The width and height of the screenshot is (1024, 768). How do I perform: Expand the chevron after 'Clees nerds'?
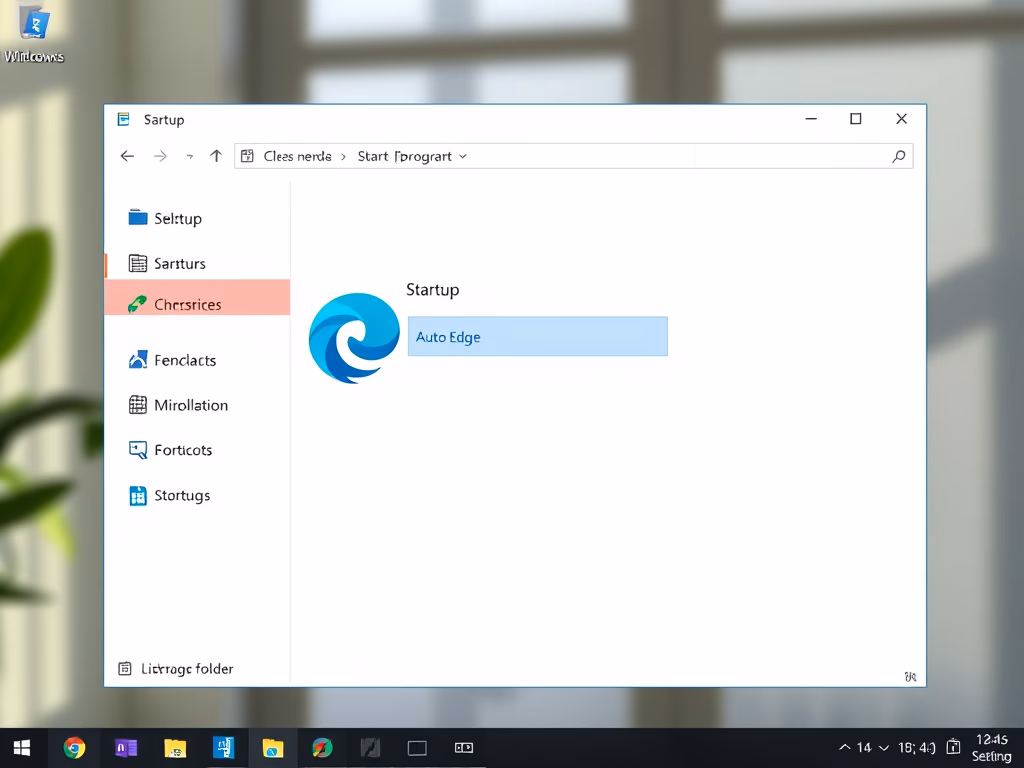[344, 157]
